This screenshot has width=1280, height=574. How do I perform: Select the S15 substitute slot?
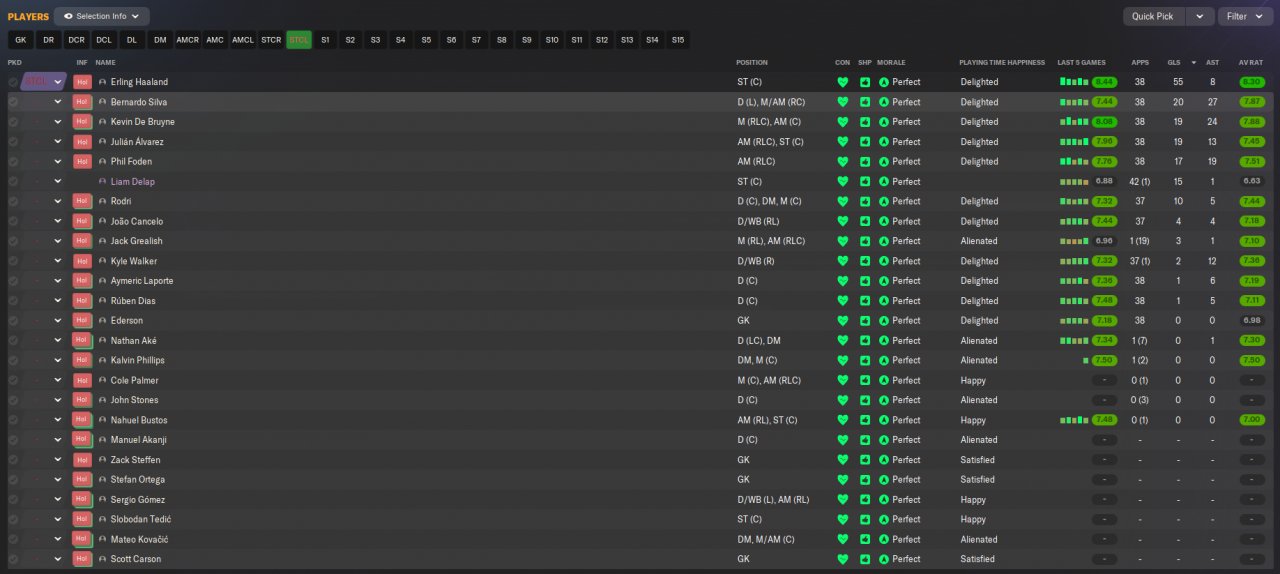click(x=678, y=40)
